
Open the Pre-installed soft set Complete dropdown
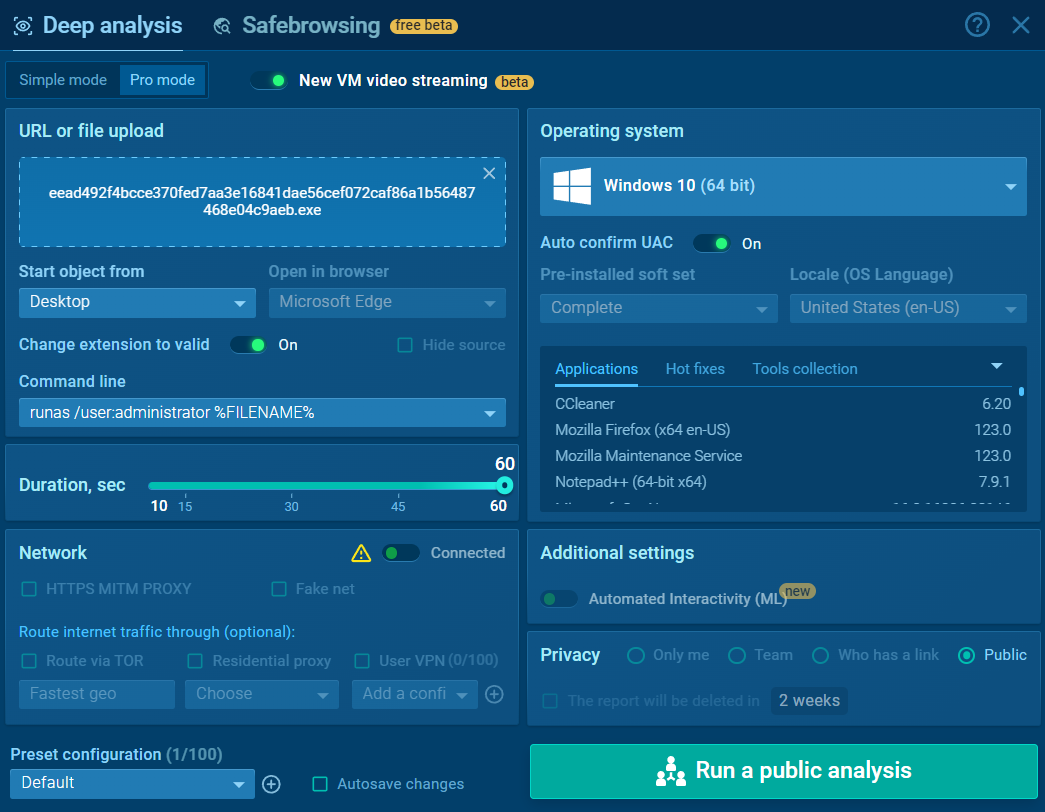658,308
